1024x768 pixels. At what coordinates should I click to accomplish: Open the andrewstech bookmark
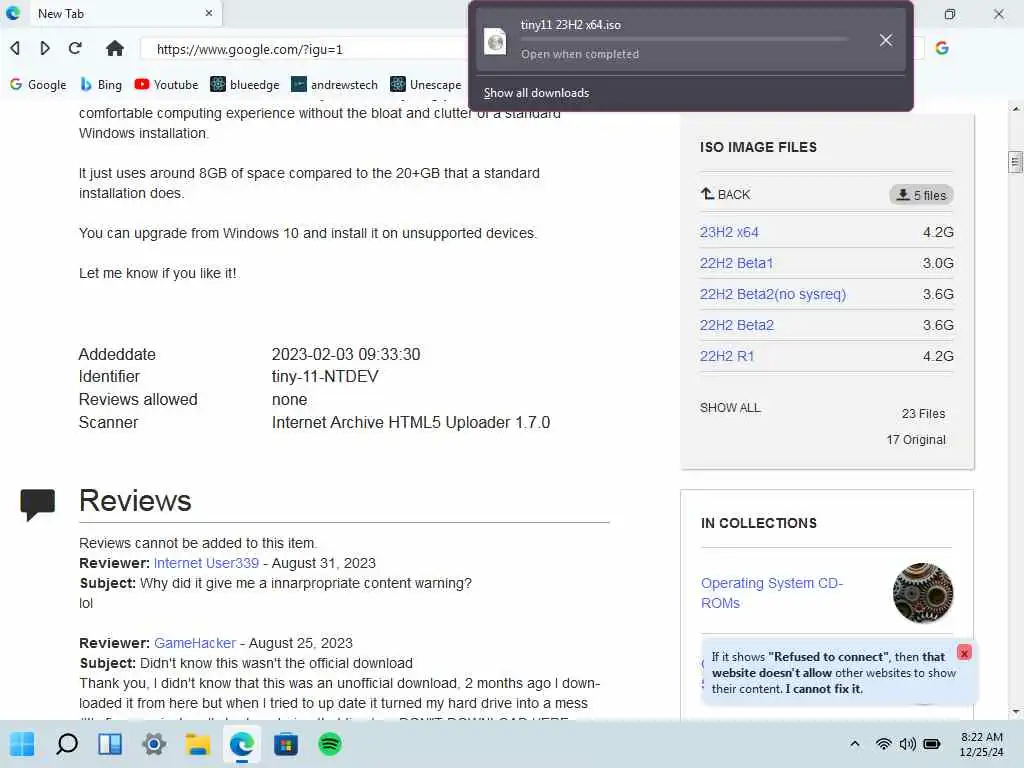coord(334,84)
